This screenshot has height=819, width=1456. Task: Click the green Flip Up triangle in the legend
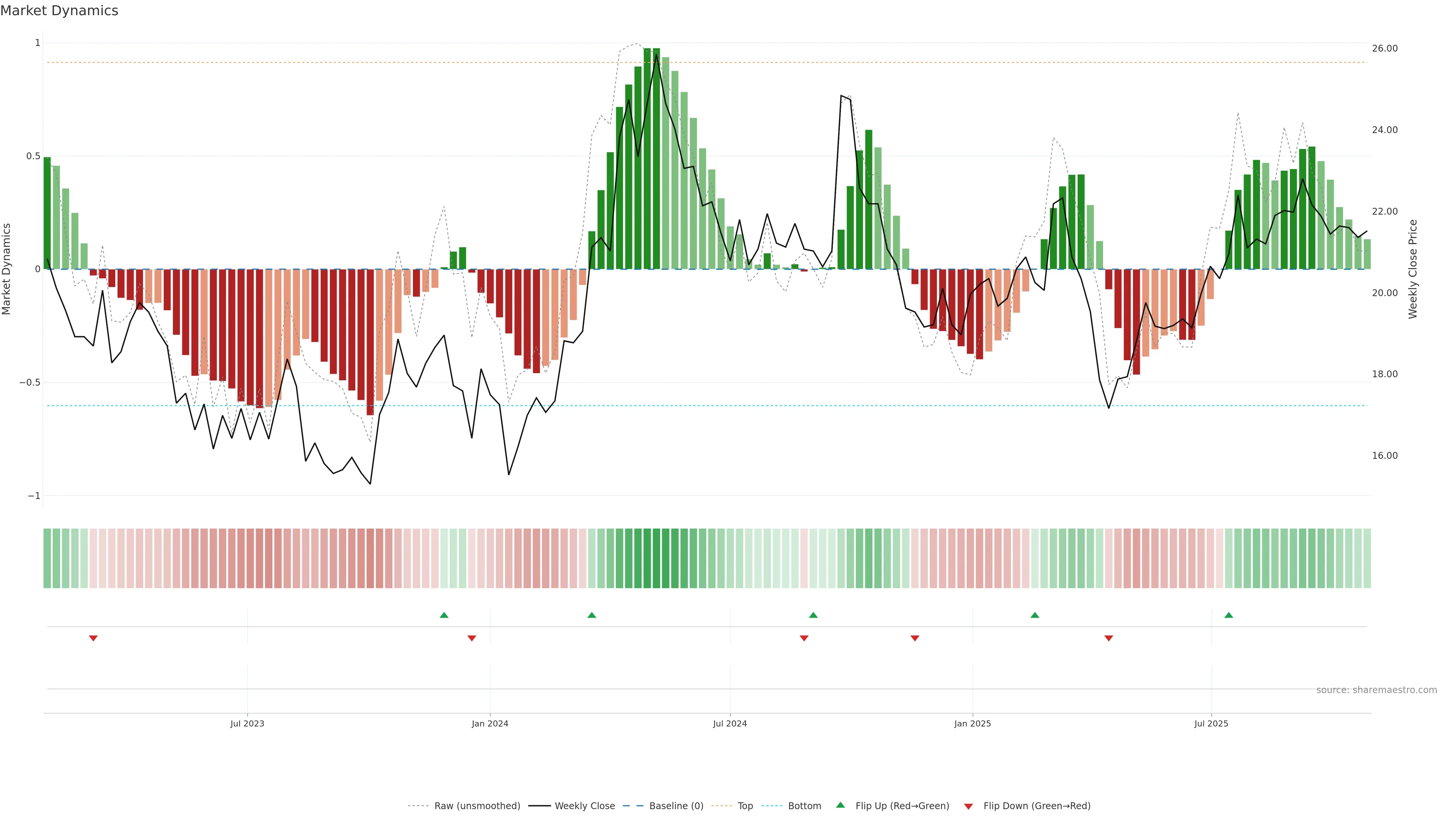841,805
